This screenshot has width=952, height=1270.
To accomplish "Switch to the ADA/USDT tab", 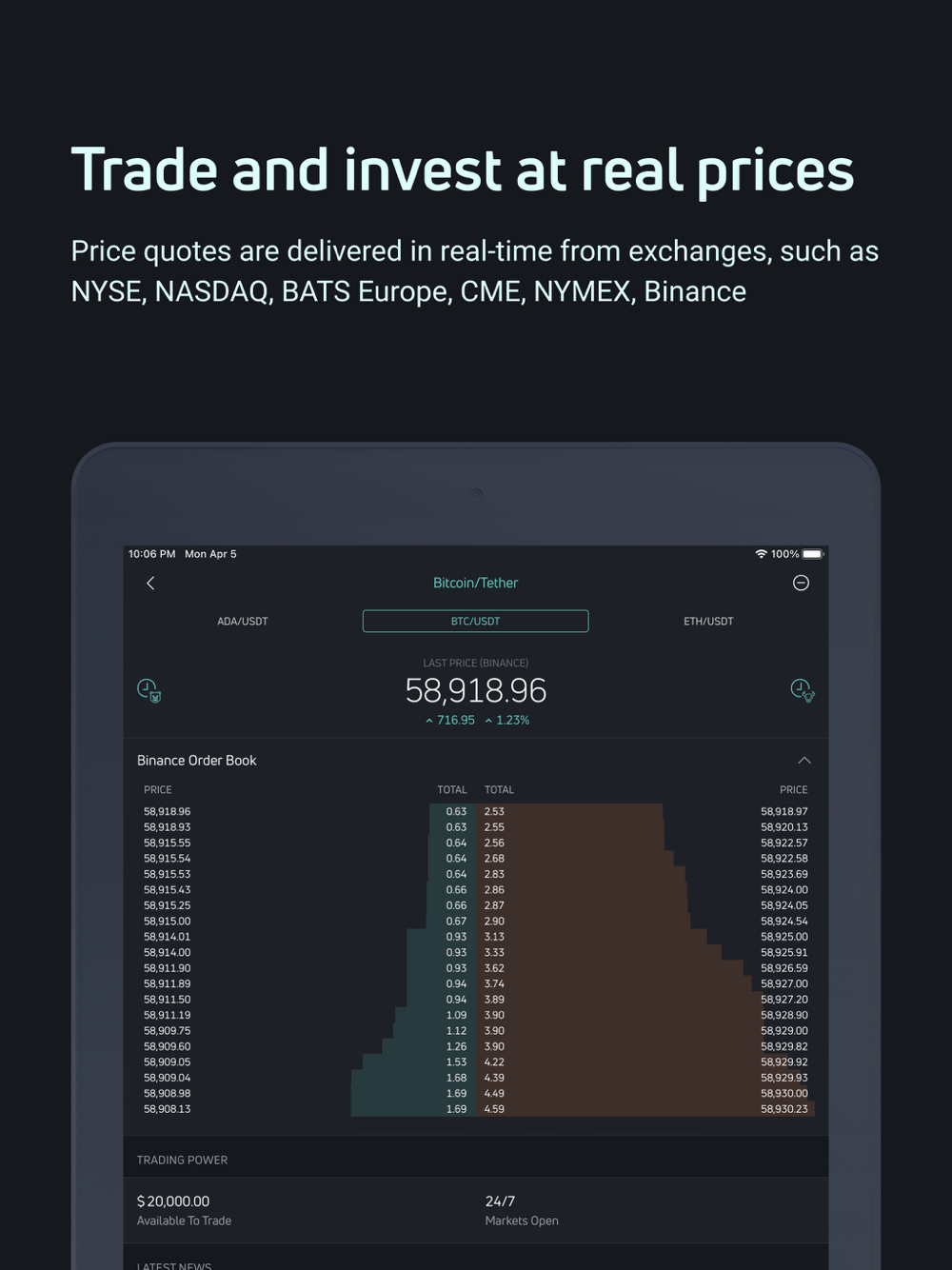I will click(243, 622).
